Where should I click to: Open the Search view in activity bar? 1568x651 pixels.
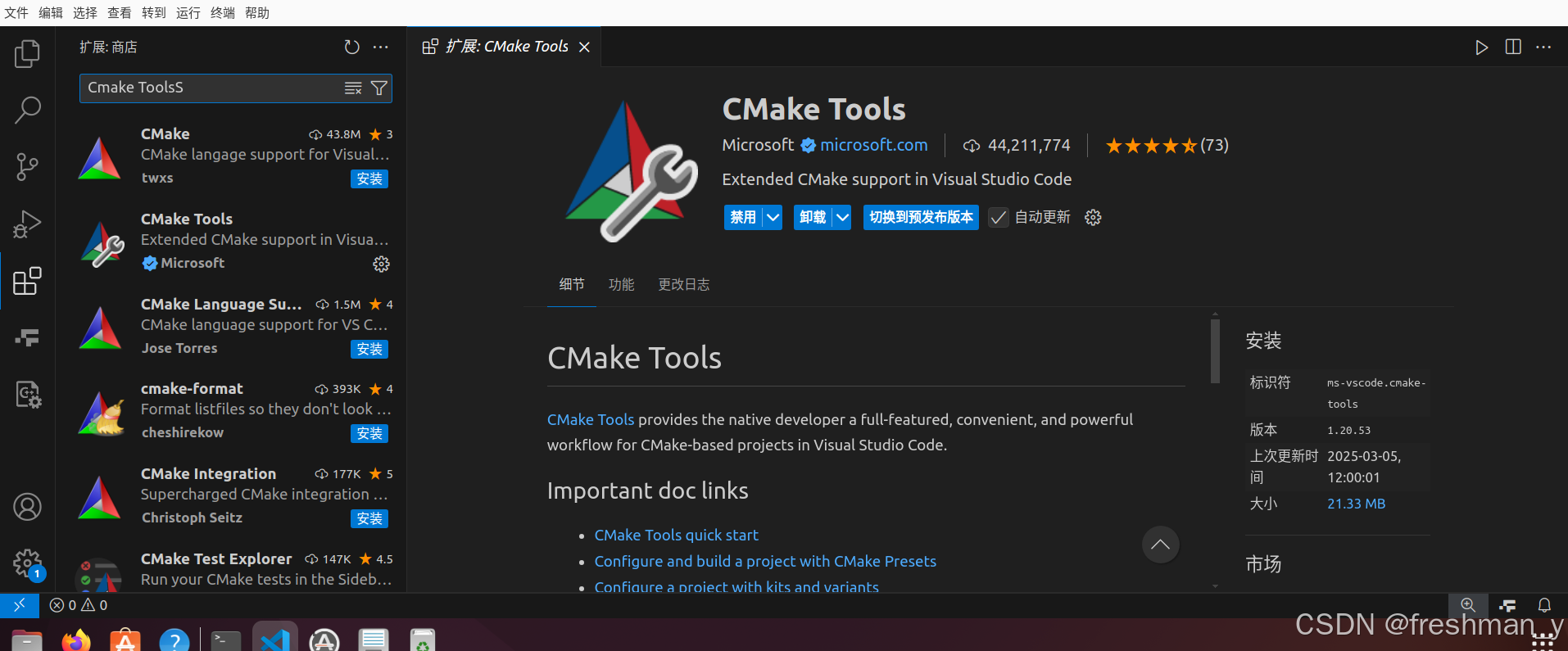click(x=27, y=110)
